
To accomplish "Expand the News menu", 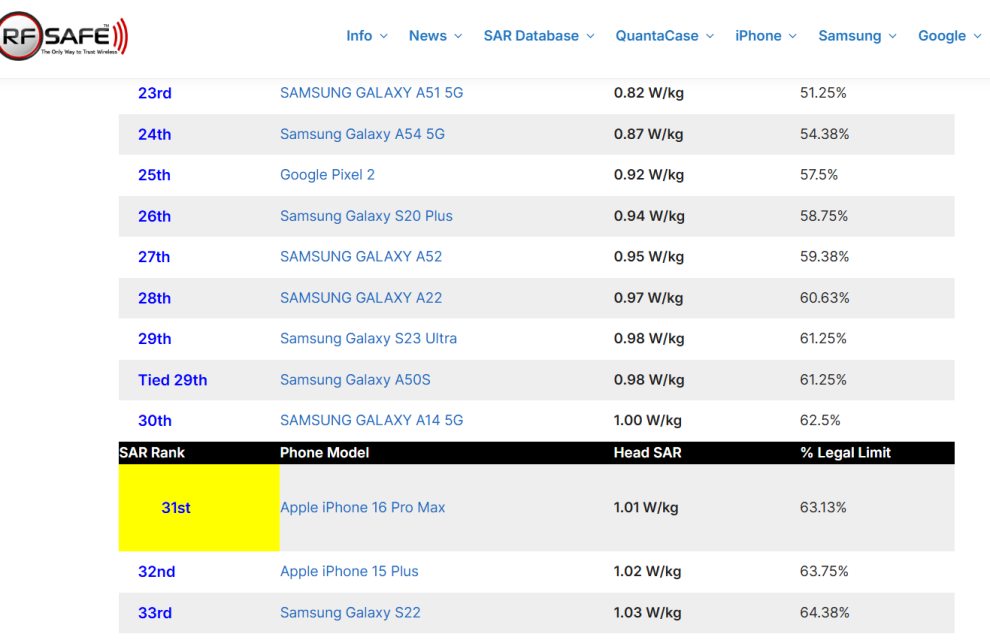I will coord(435,36).
